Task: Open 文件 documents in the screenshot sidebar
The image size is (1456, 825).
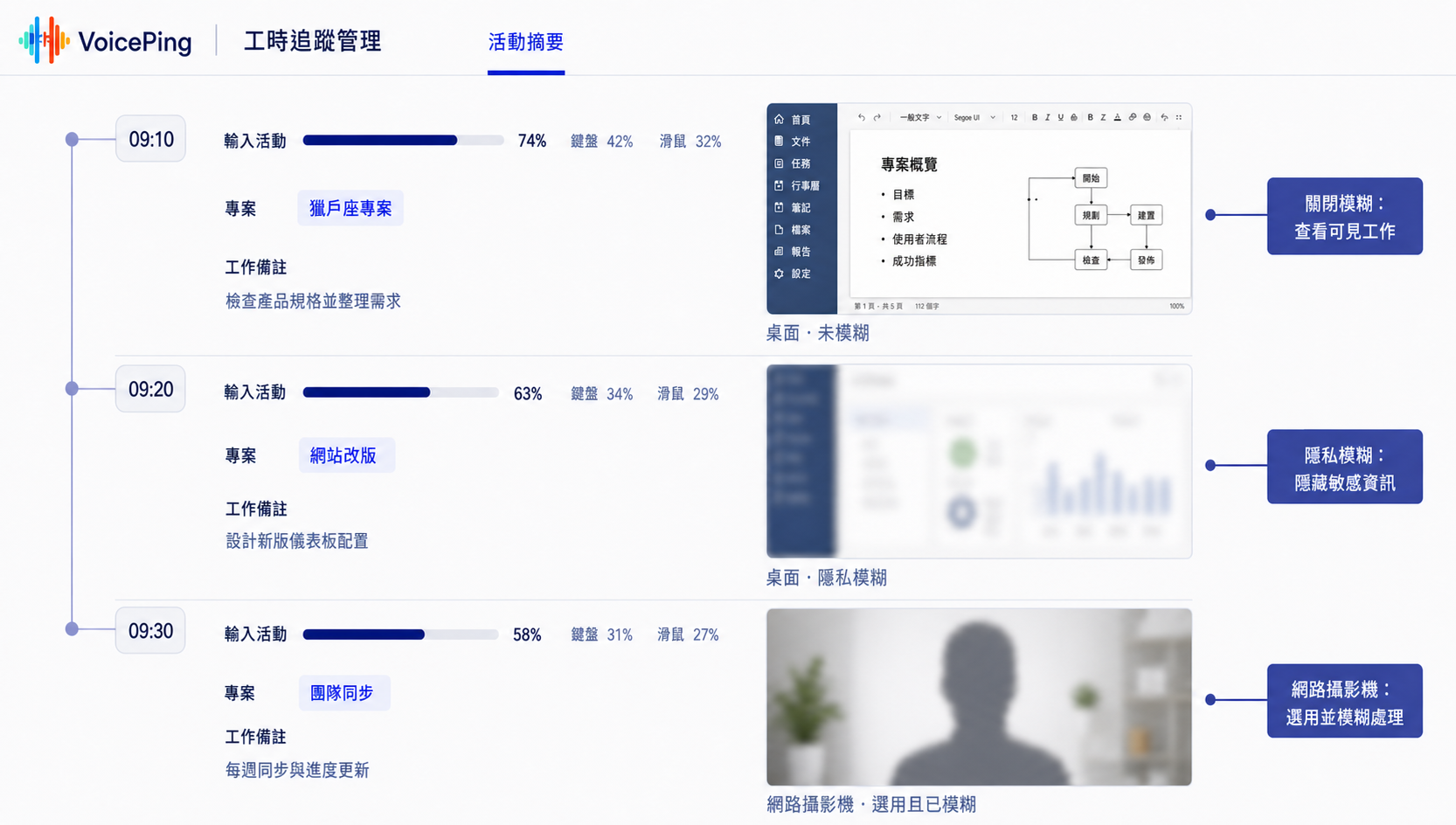Action: 793,141
